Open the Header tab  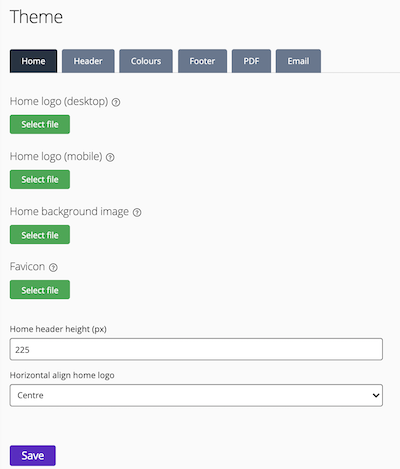(88, 61)
